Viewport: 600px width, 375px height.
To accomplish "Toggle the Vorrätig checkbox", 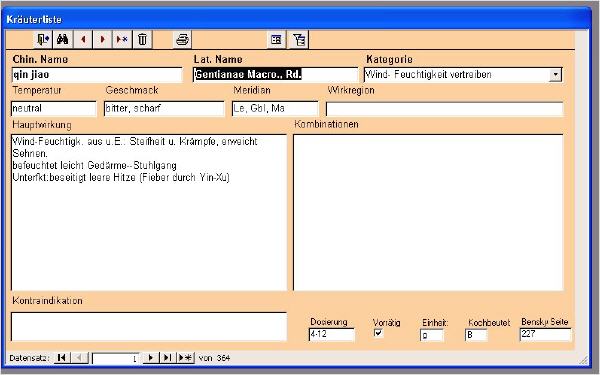I will coord(378,333).
